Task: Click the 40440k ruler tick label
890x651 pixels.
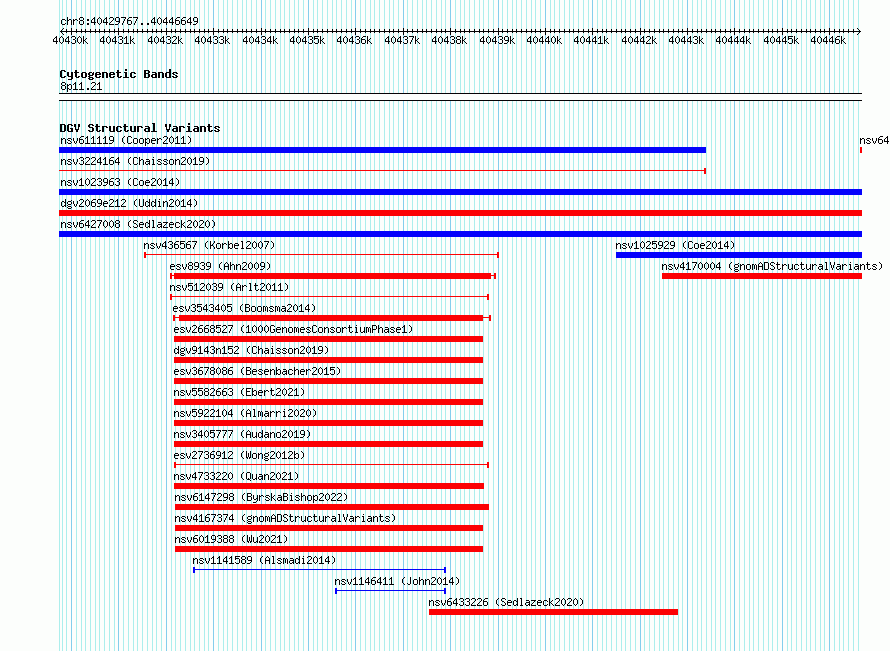Action: tap(544, 40)
